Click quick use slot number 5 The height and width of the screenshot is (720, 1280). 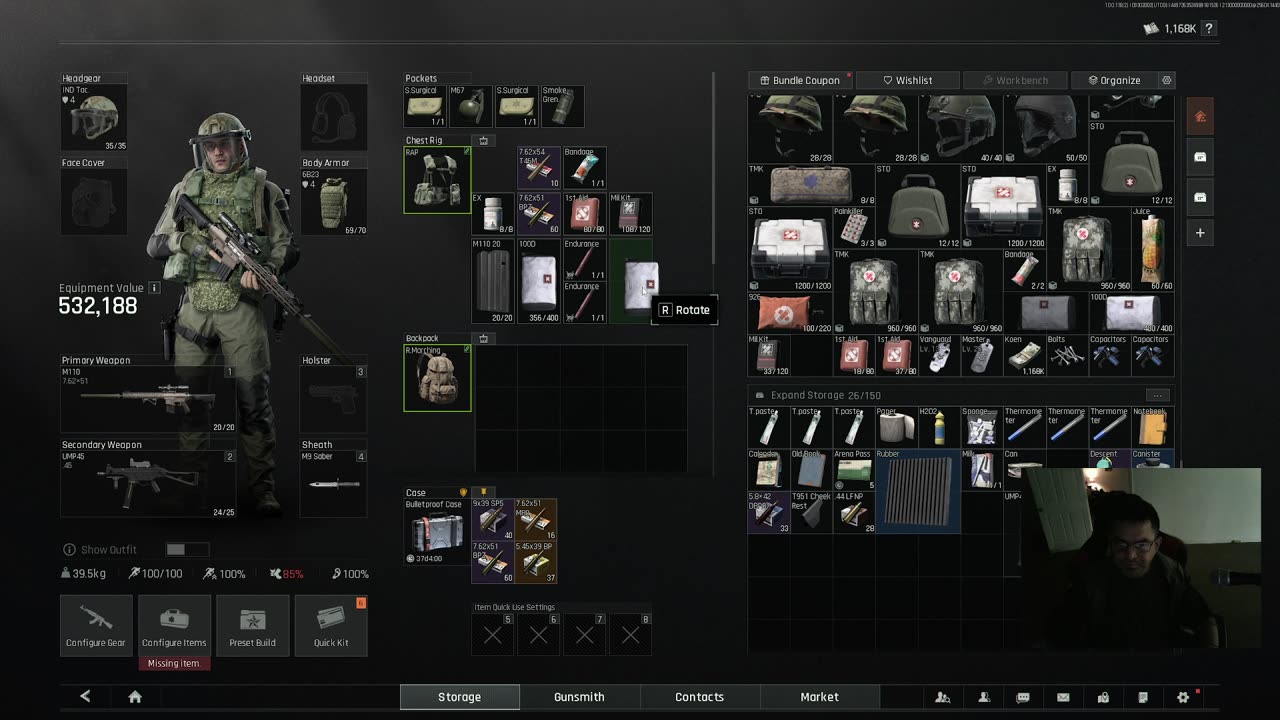coord(493,634)
